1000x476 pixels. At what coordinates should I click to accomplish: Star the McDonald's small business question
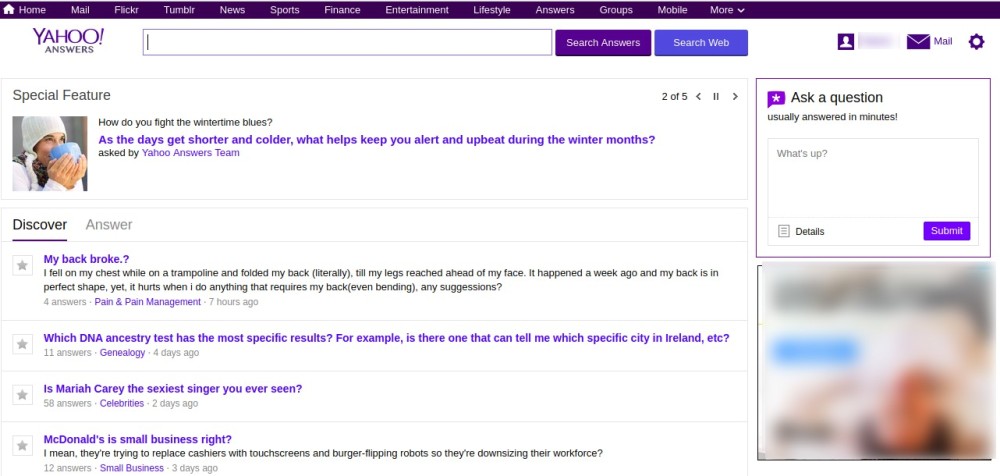coord(22,445)
